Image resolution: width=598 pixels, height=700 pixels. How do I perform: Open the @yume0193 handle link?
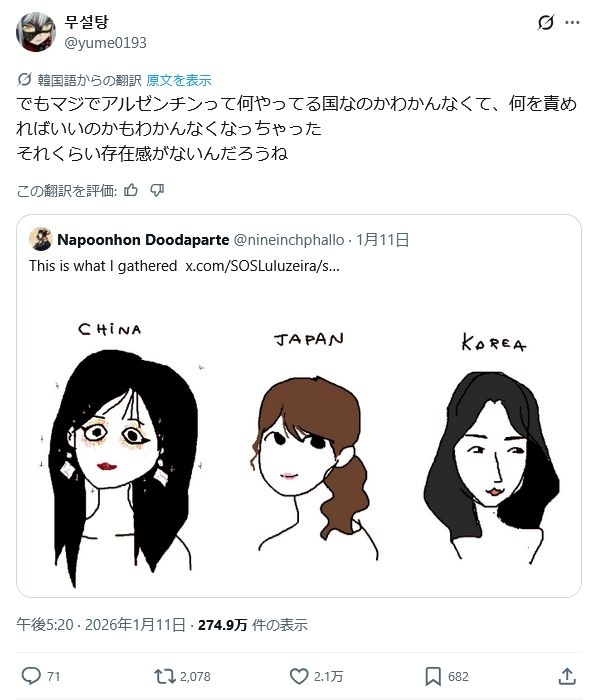tap(105, 43)
